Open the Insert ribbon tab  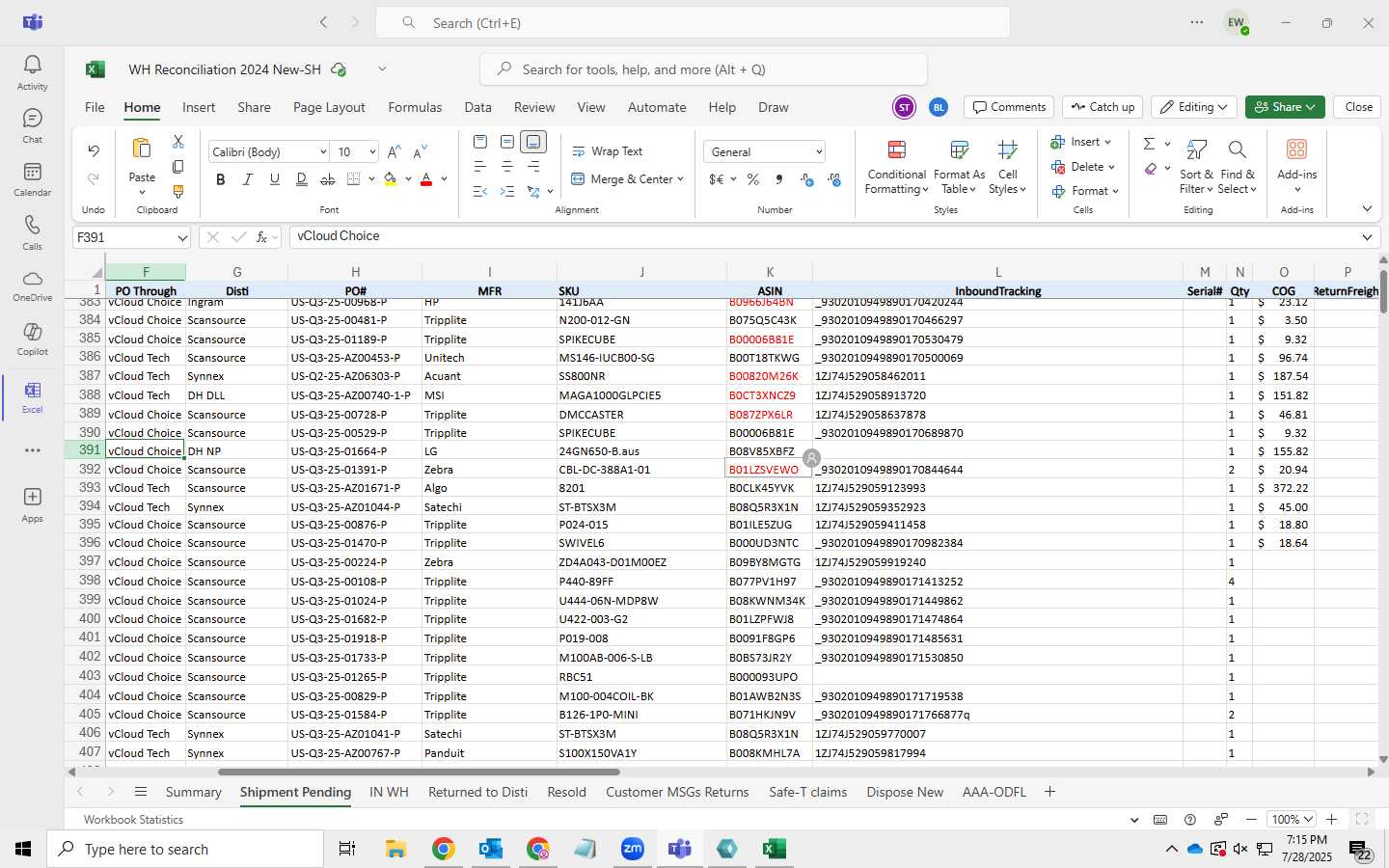click(x=199, y=107)
